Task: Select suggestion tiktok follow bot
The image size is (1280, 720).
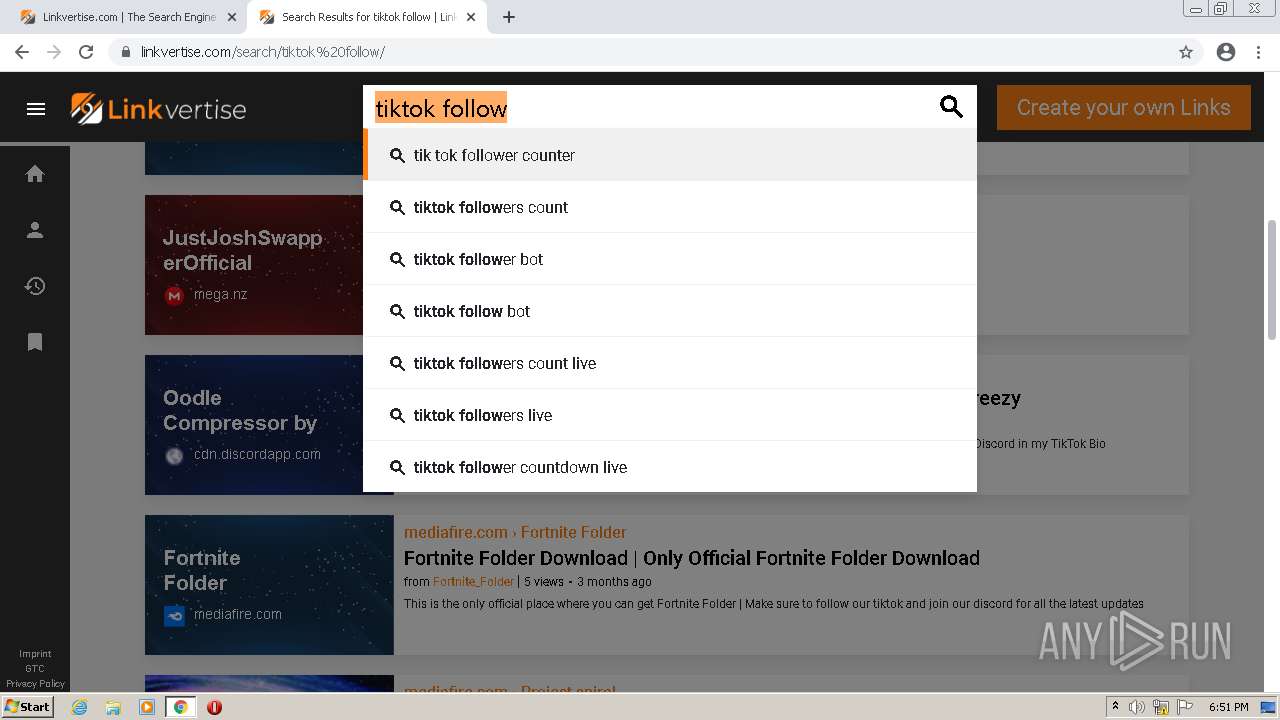Action: (670, 311)
